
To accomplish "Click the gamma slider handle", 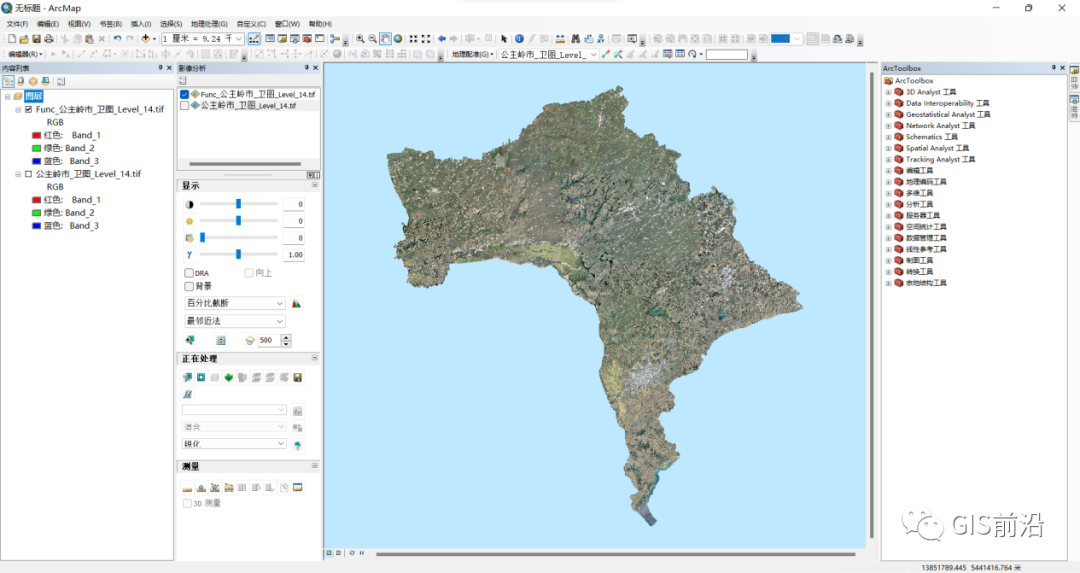I will [238, 254].
